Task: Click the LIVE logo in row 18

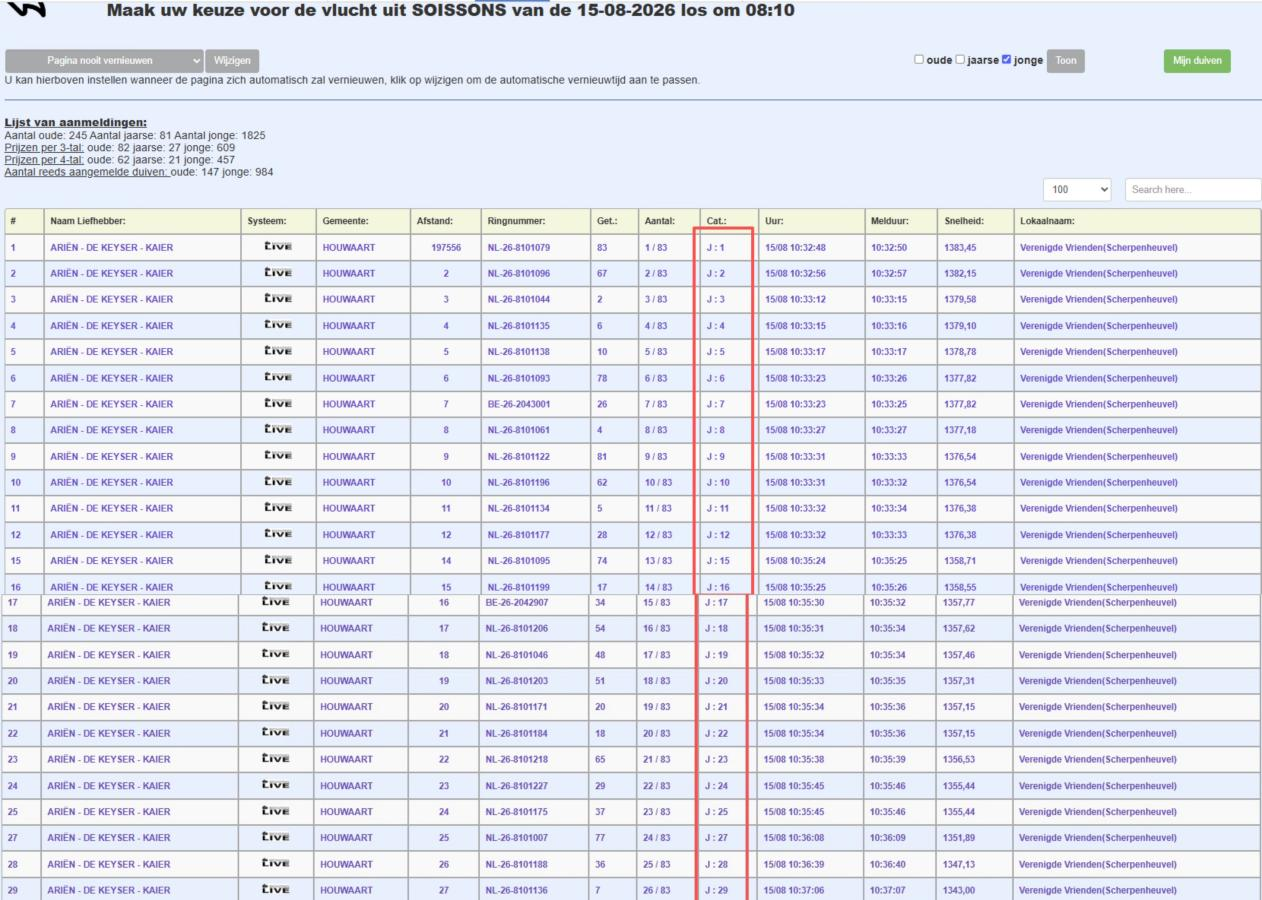Action: point(274,629)
